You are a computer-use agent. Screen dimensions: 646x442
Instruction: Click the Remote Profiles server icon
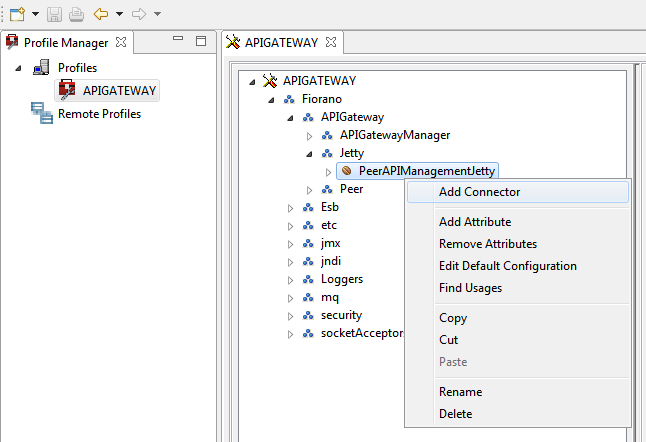coord(42,113)
